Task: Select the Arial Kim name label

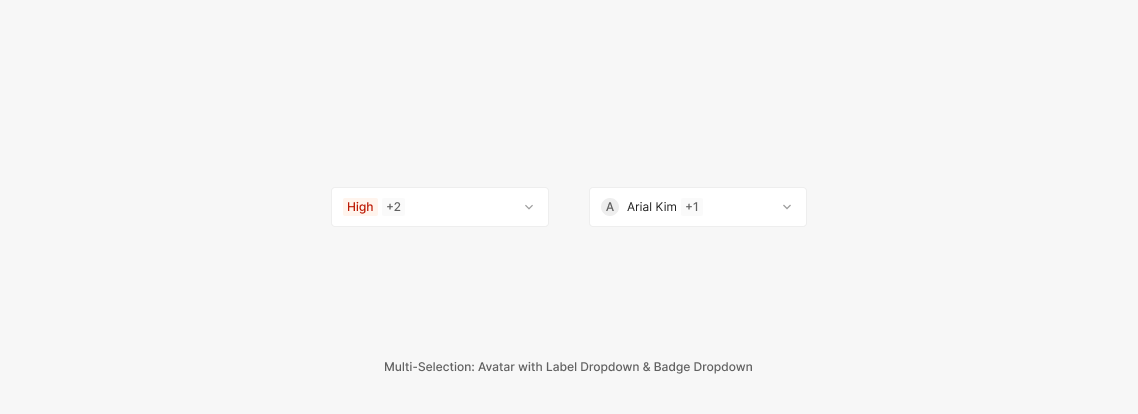Action: point(652,207)
